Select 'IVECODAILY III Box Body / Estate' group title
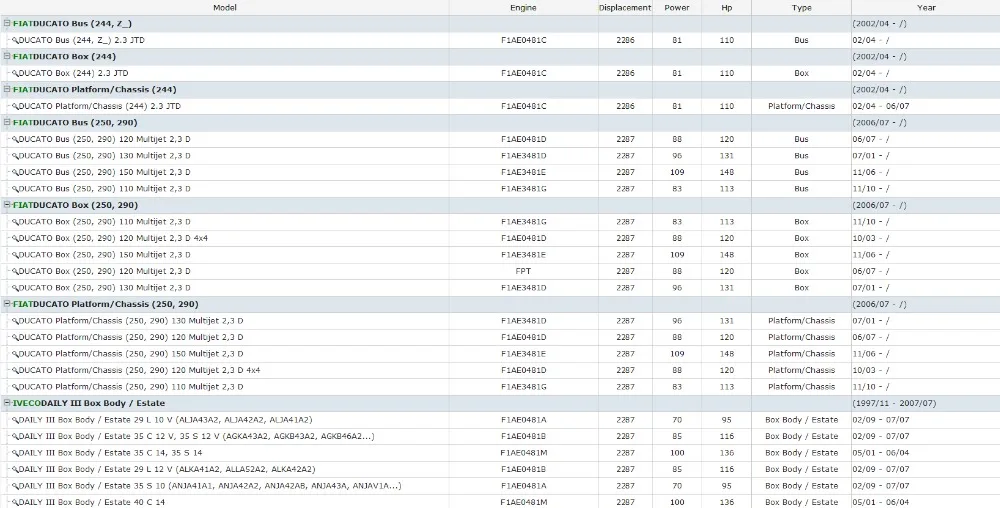Viewport: 1000px width, 508px height. pos(89,403)
